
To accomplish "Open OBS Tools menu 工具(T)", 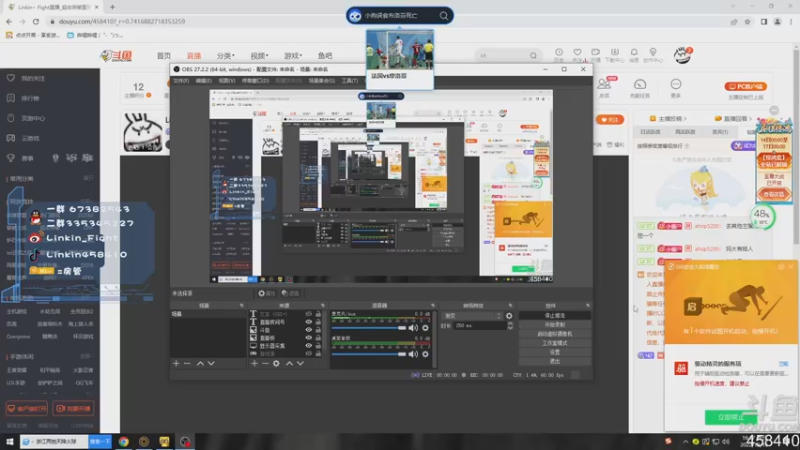I will click(349, 81).
